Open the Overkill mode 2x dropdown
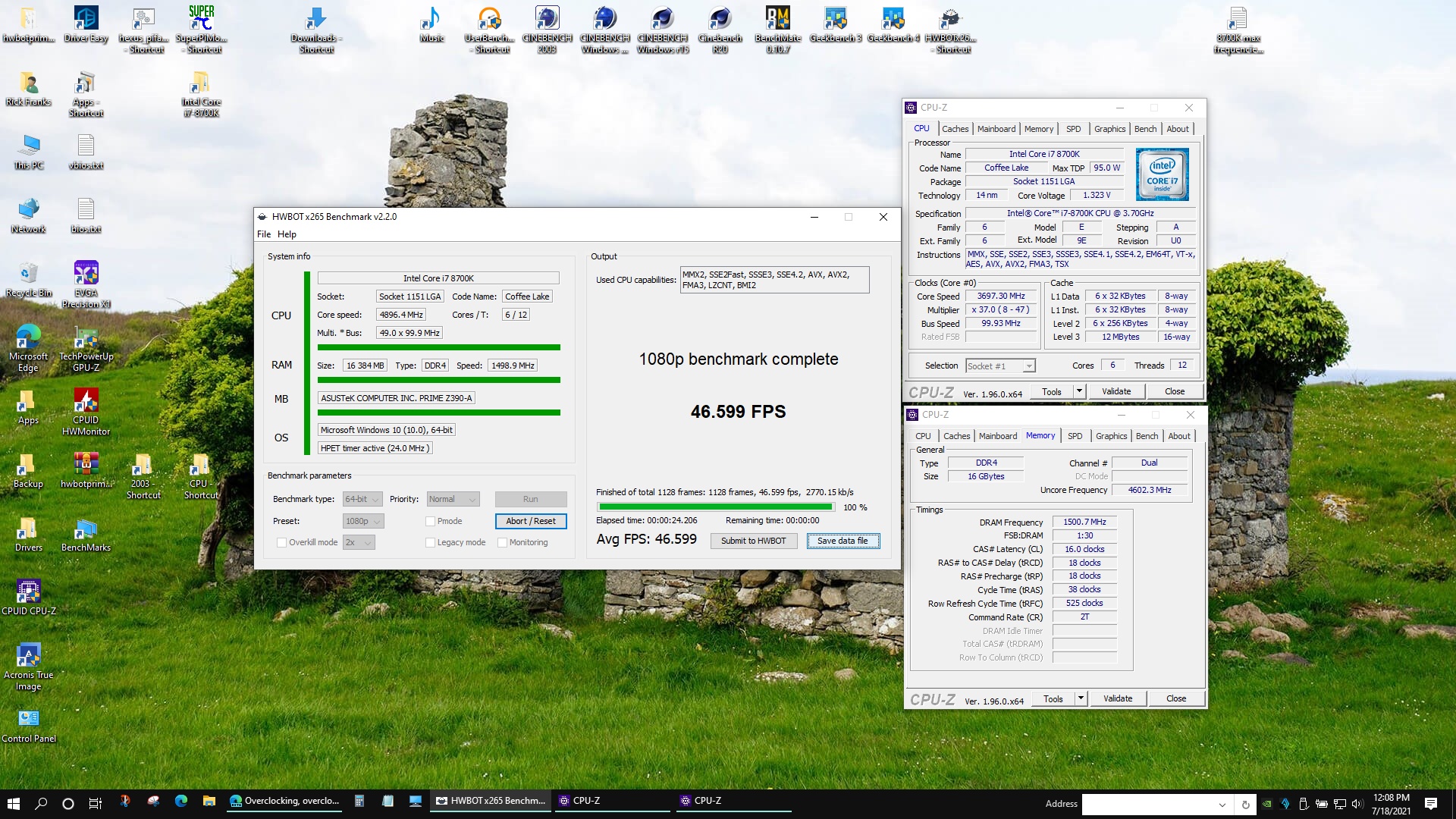 tap(359, 542)
